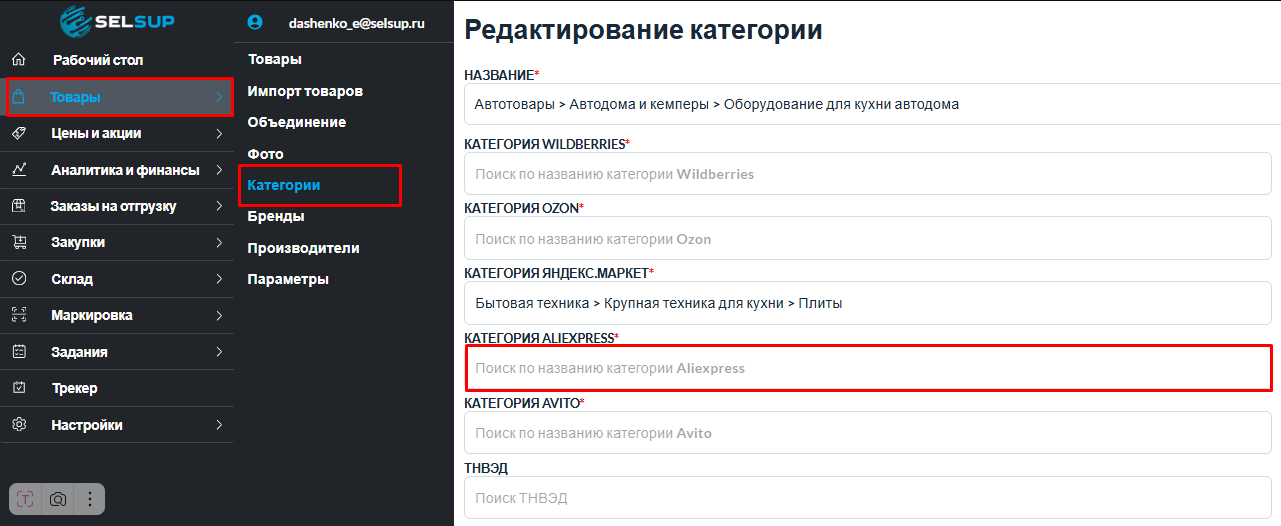Open Бренды submenu item
Screen dimensions: 1281x526
(276, 216)
